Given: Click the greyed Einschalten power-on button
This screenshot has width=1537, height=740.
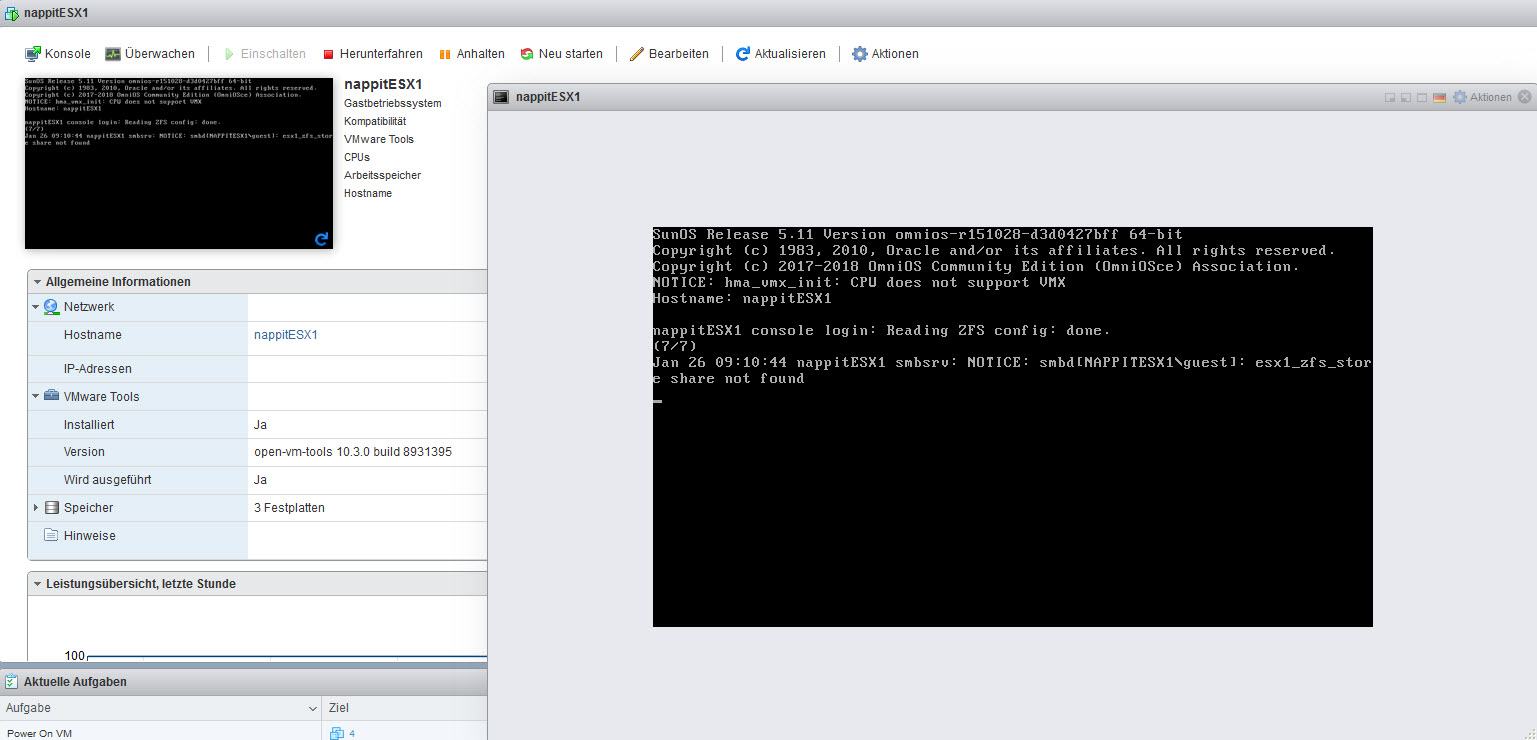Looking at the screenshot, I should 264,54.
